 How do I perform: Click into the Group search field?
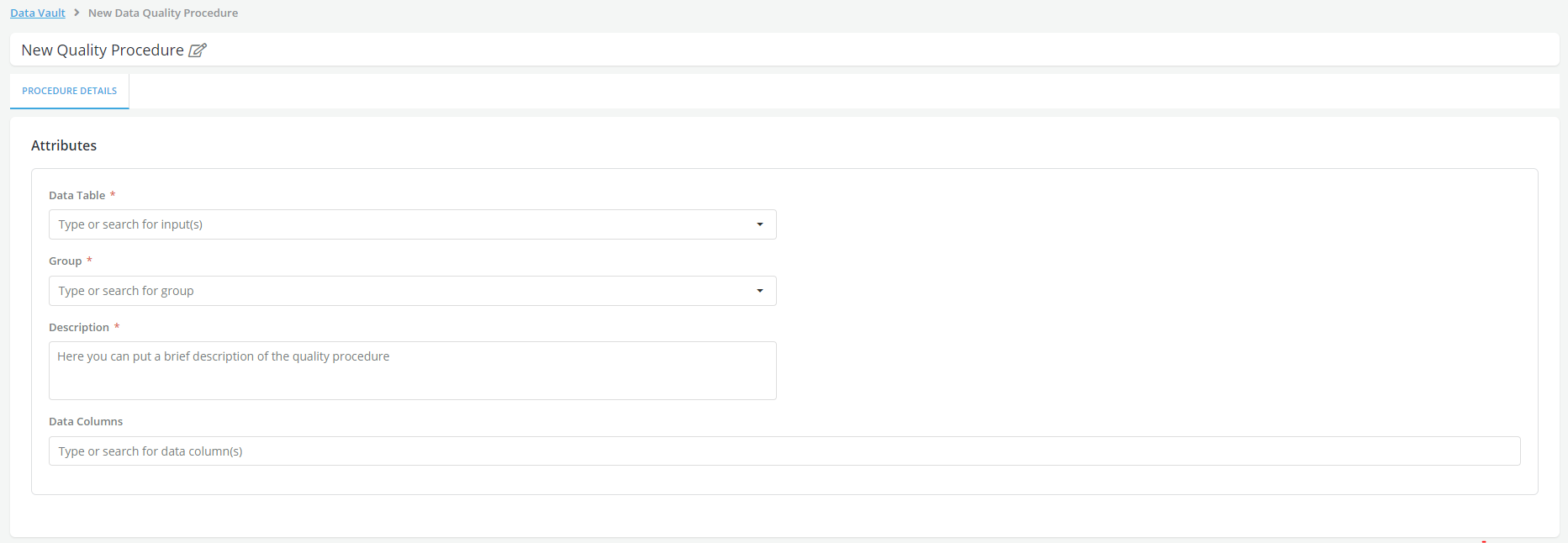coord(395,291)
